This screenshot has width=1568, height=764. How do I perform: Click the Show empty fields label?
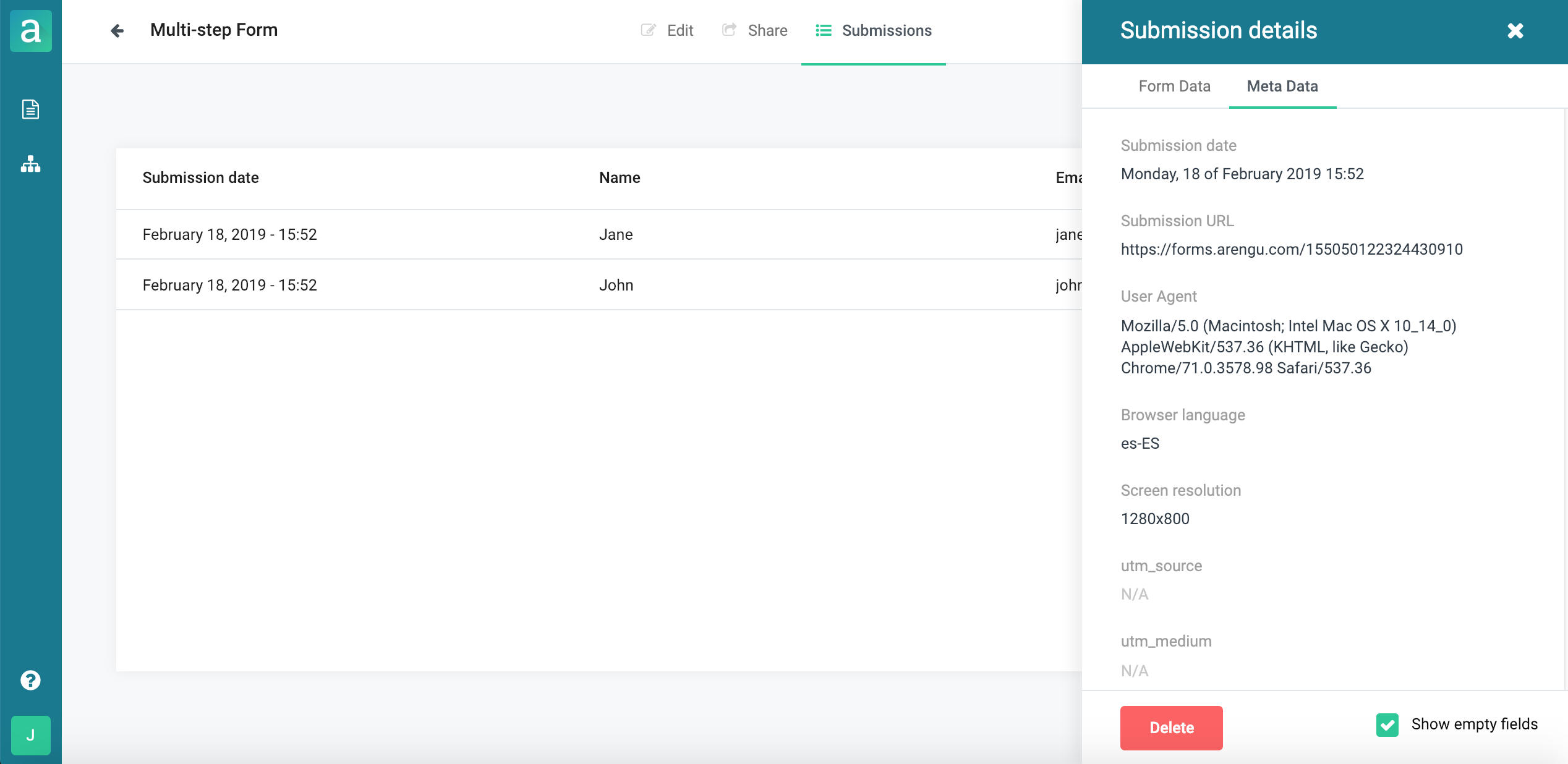(1474, 724)
